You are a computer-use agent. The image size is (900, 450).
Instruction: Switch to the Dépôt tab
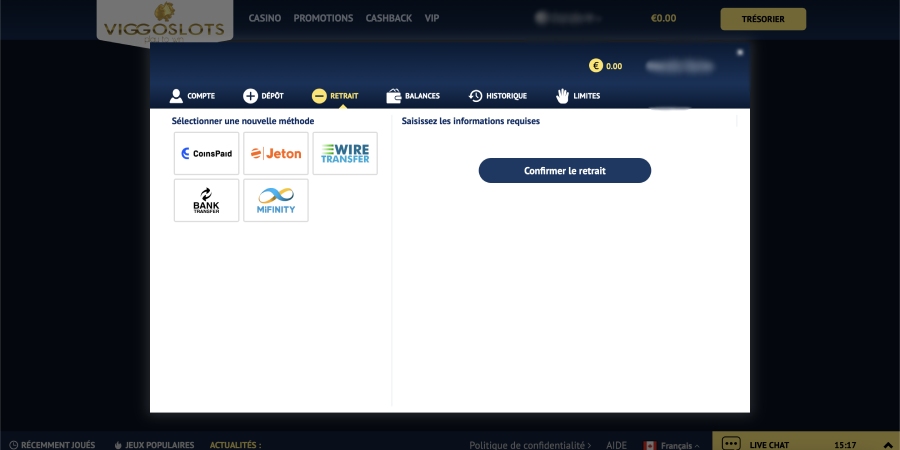pyautogui.click(x=264, y=96)
